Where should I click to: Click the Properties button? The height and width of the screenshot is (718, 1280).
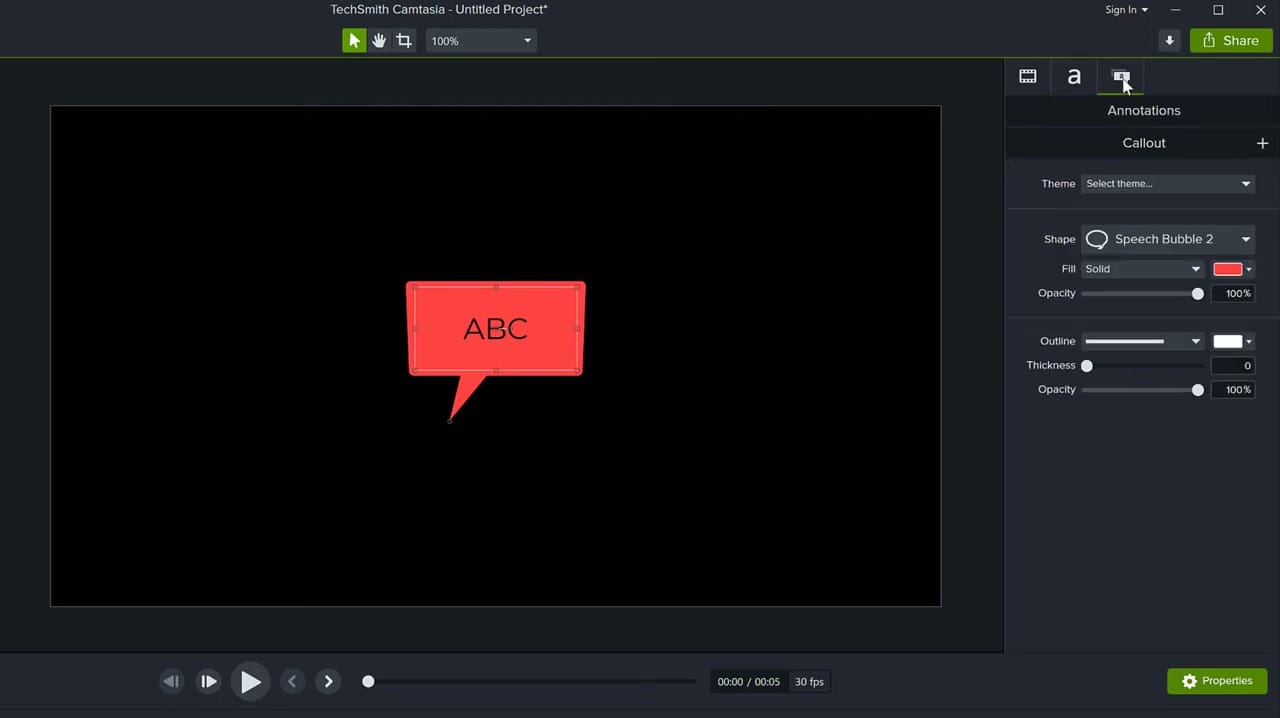[1217, 681]
